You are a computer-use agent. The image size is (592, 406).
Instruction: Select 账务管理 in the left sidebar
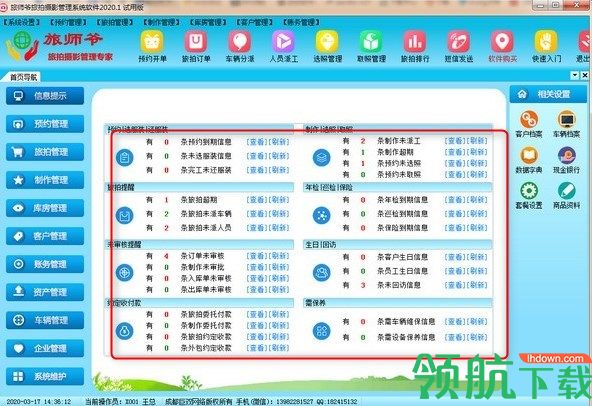45,264
